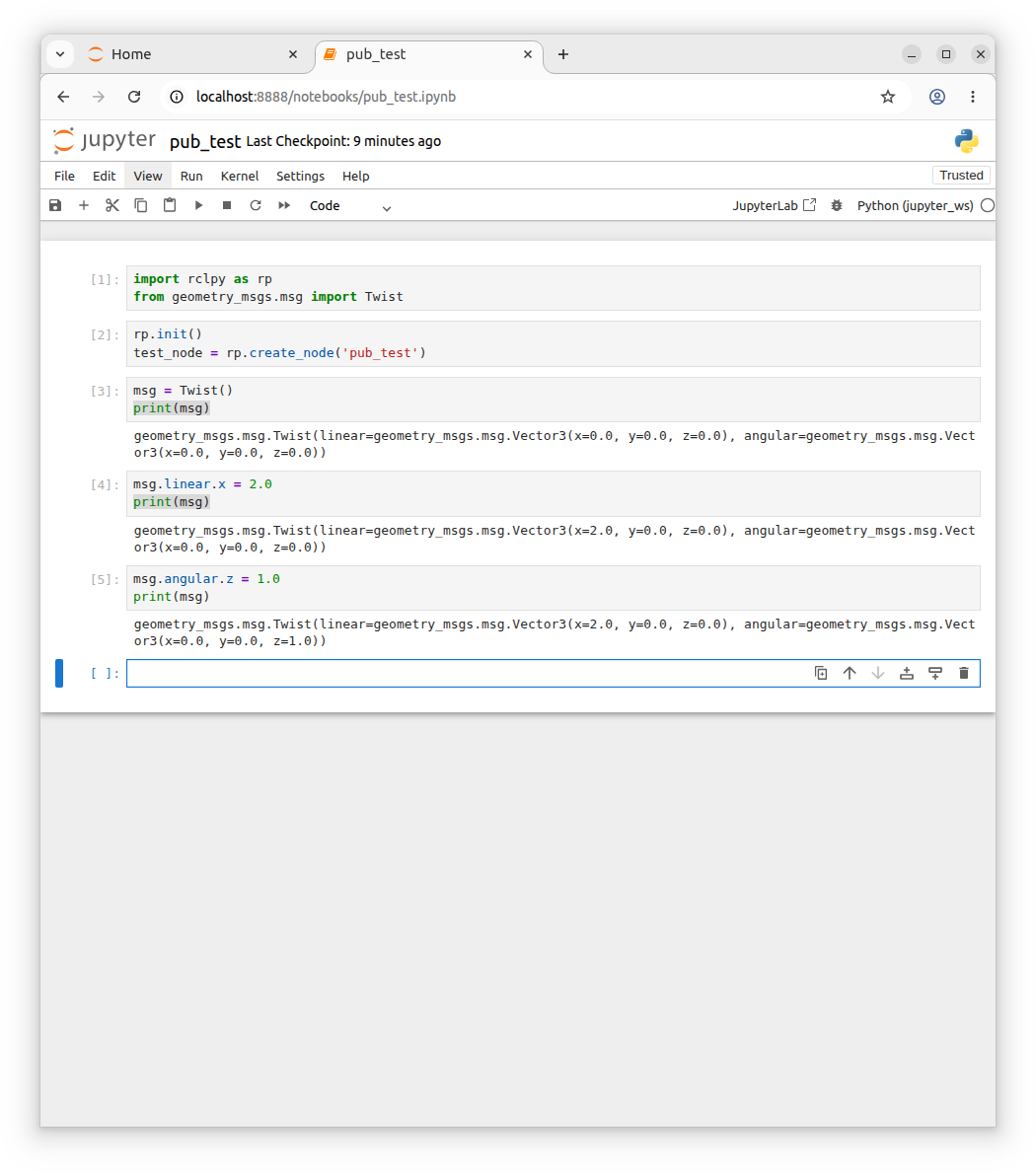Viewport: 1036px width, 1173px height.
Task: Duplicate the active cell using its icon
Action: pyautogui.click(x=821, y=673)
